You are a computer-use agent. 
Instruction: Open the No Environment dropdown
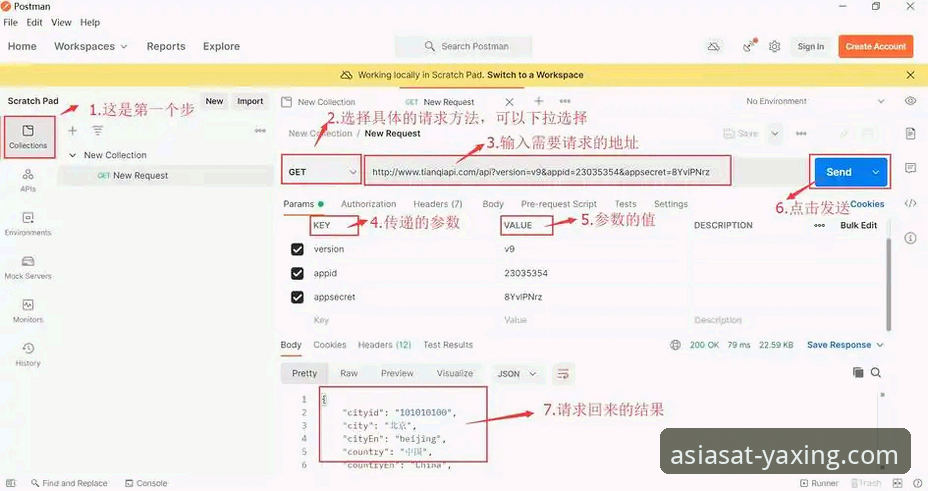(815, 101)
